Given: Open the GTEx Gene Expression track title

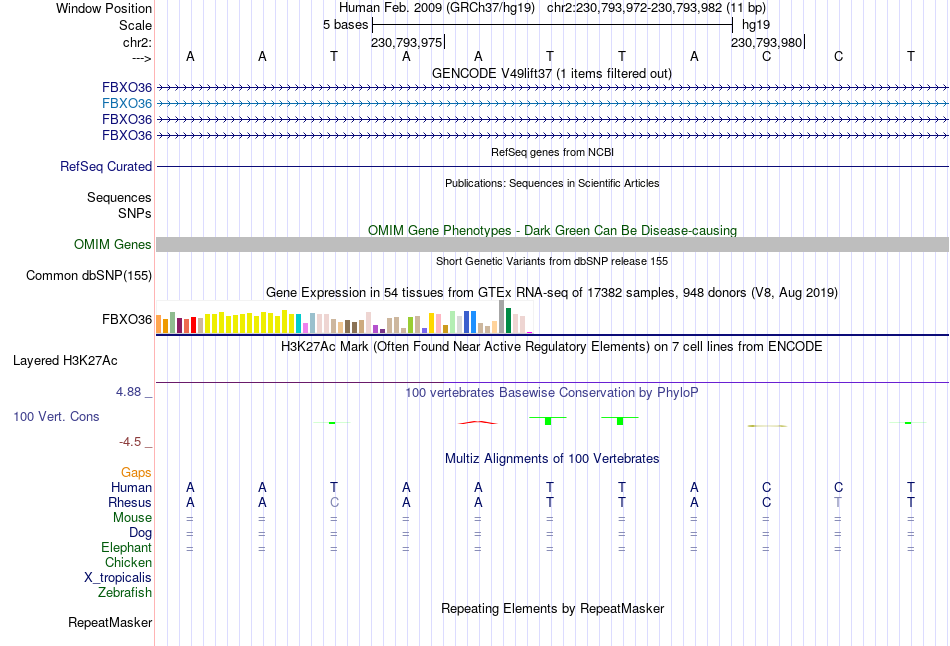Looking at the screenshot, I should 551,293.
